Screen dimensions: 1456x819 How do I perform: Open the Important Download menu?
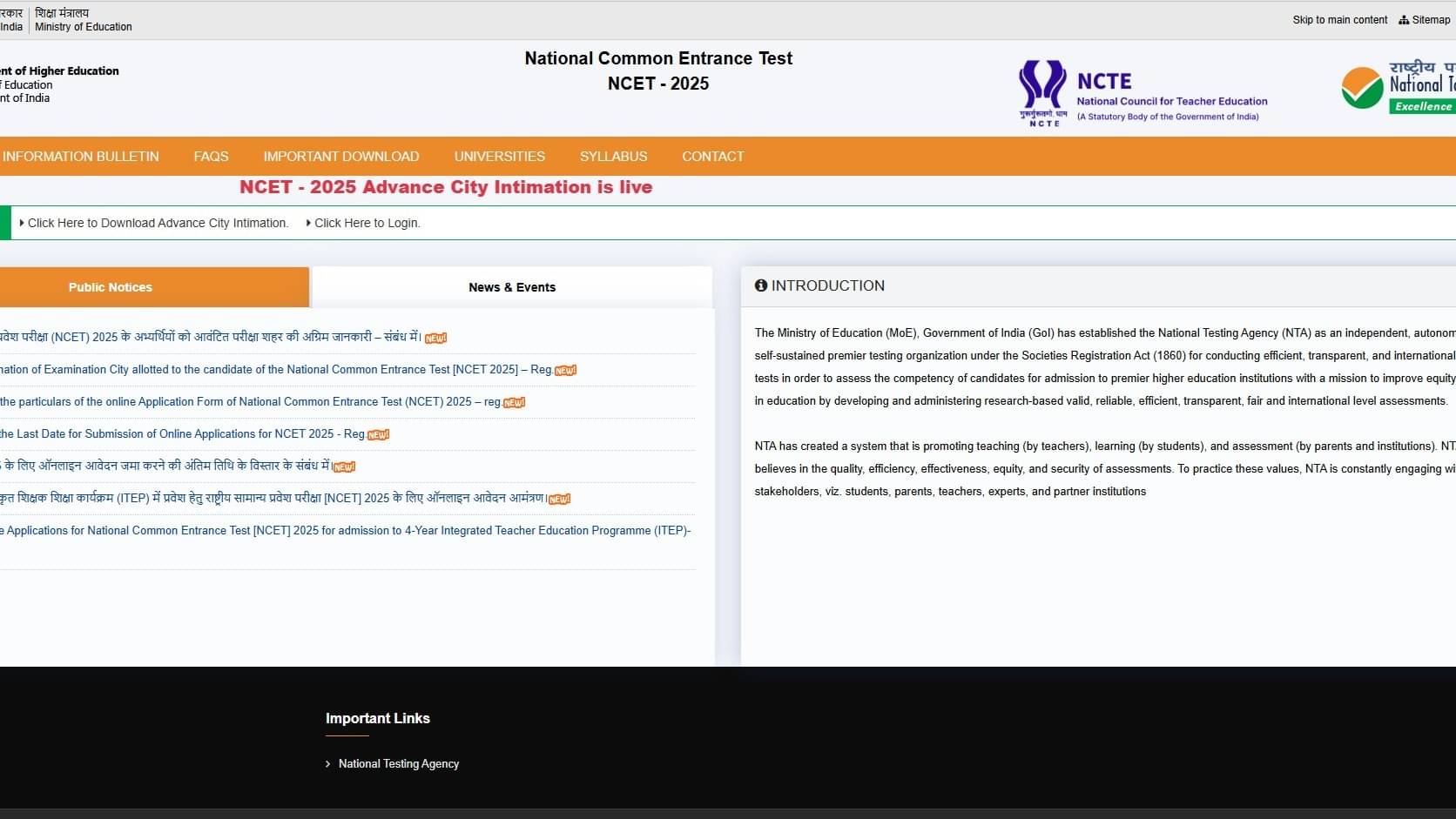(x=341, y=157)
